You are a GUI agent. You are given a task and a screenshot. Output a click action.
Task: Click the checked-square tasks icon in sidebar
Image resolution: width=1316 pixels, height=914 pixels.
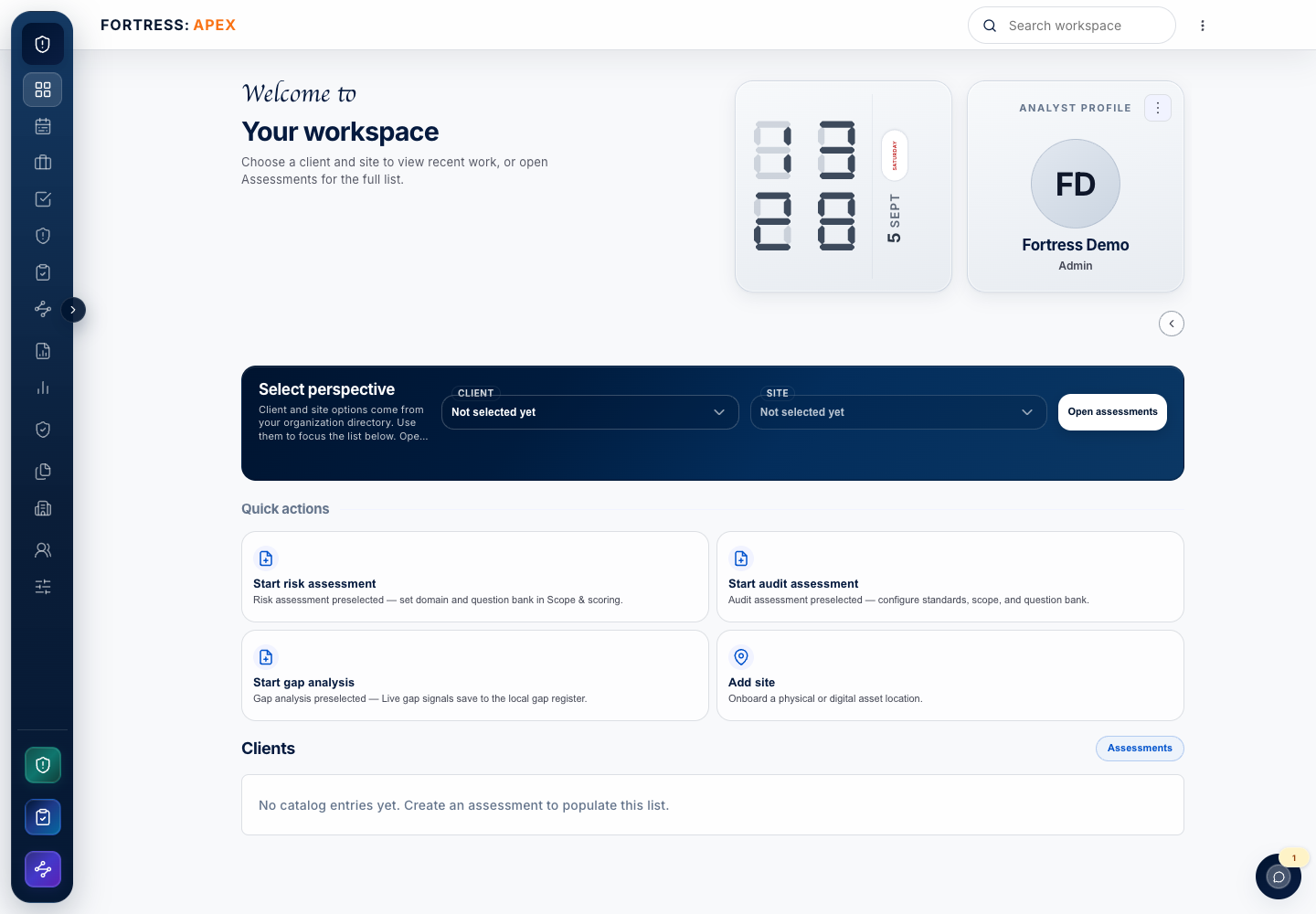pos(43,199)
